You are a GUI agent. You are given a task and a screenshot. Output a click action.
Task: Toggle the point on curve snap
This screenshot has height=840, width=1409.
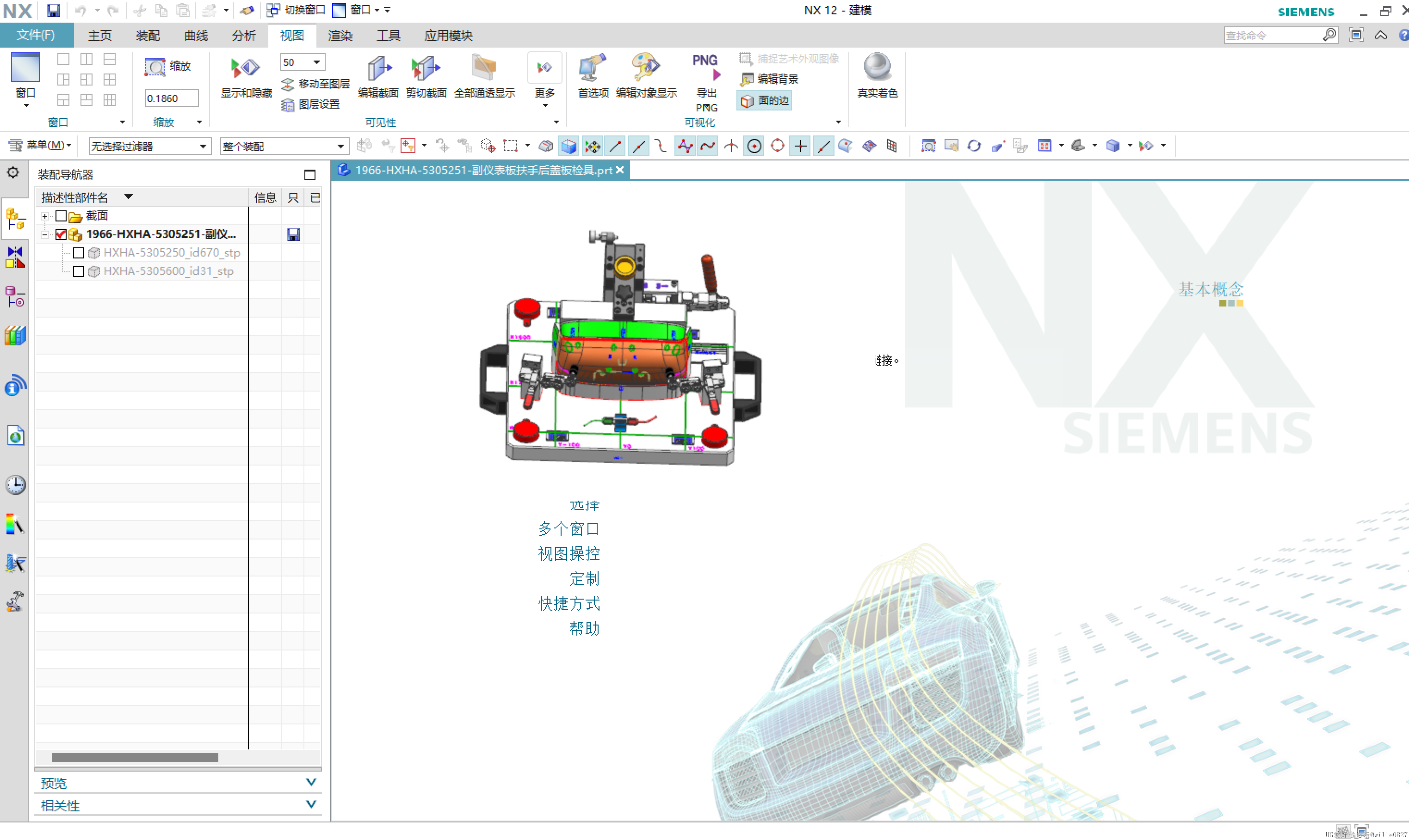pyautogui.click(x=823, y=146)
